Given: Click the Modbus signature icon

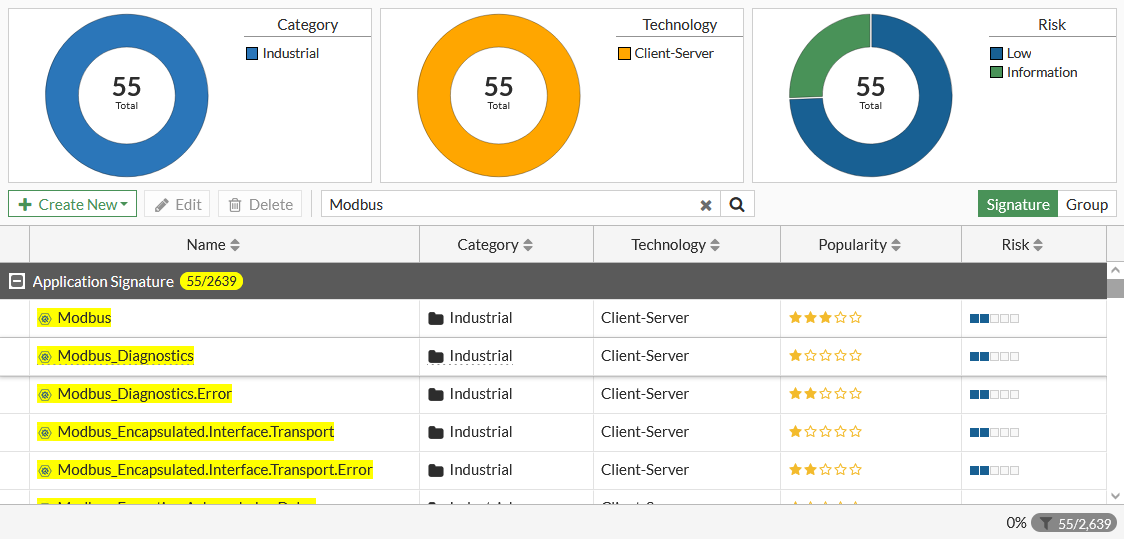Looking at the screenshot, I should click(44, 318).
